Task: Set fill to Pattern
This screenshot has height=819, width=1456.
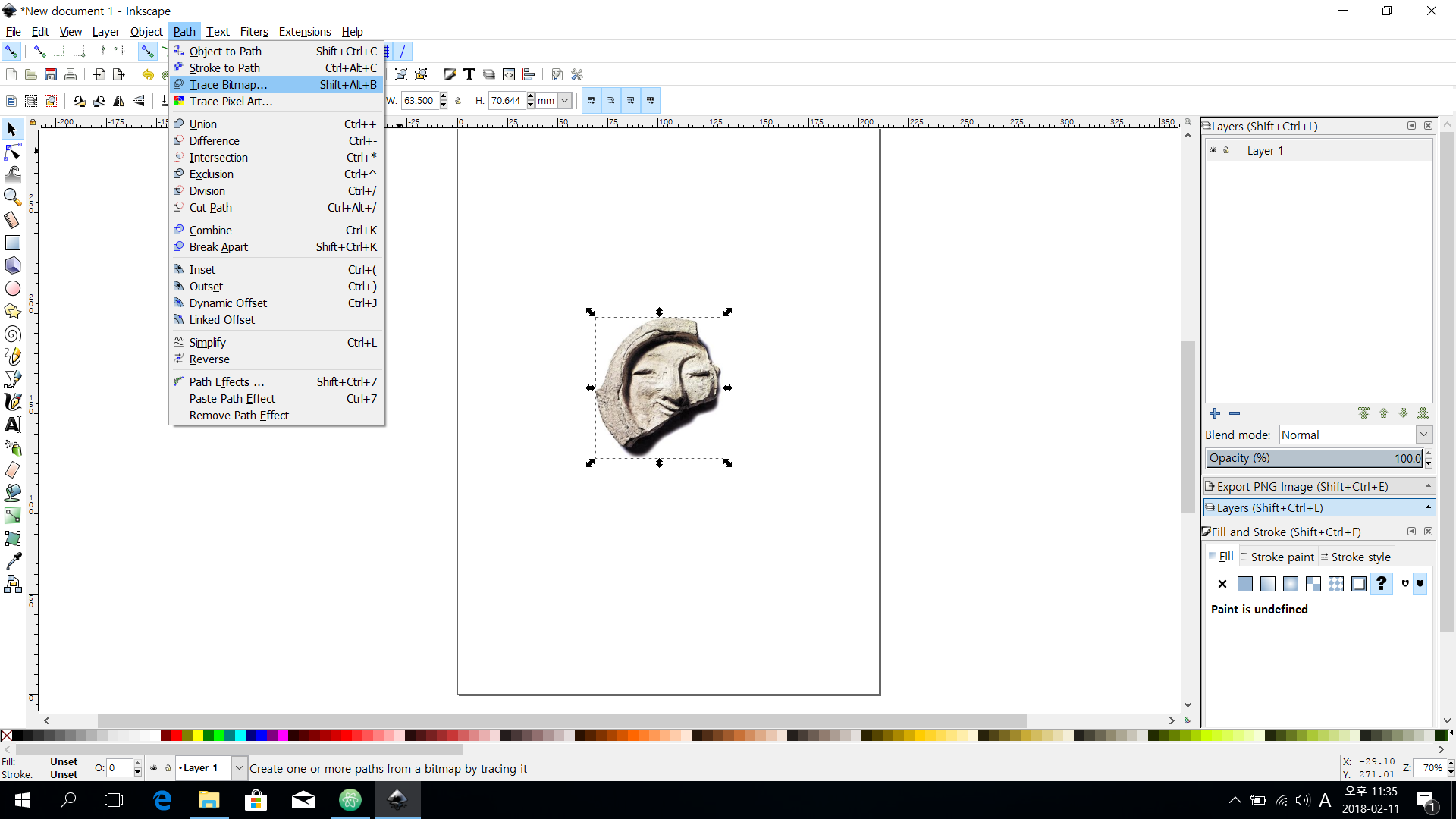Action: [1336, 584]
